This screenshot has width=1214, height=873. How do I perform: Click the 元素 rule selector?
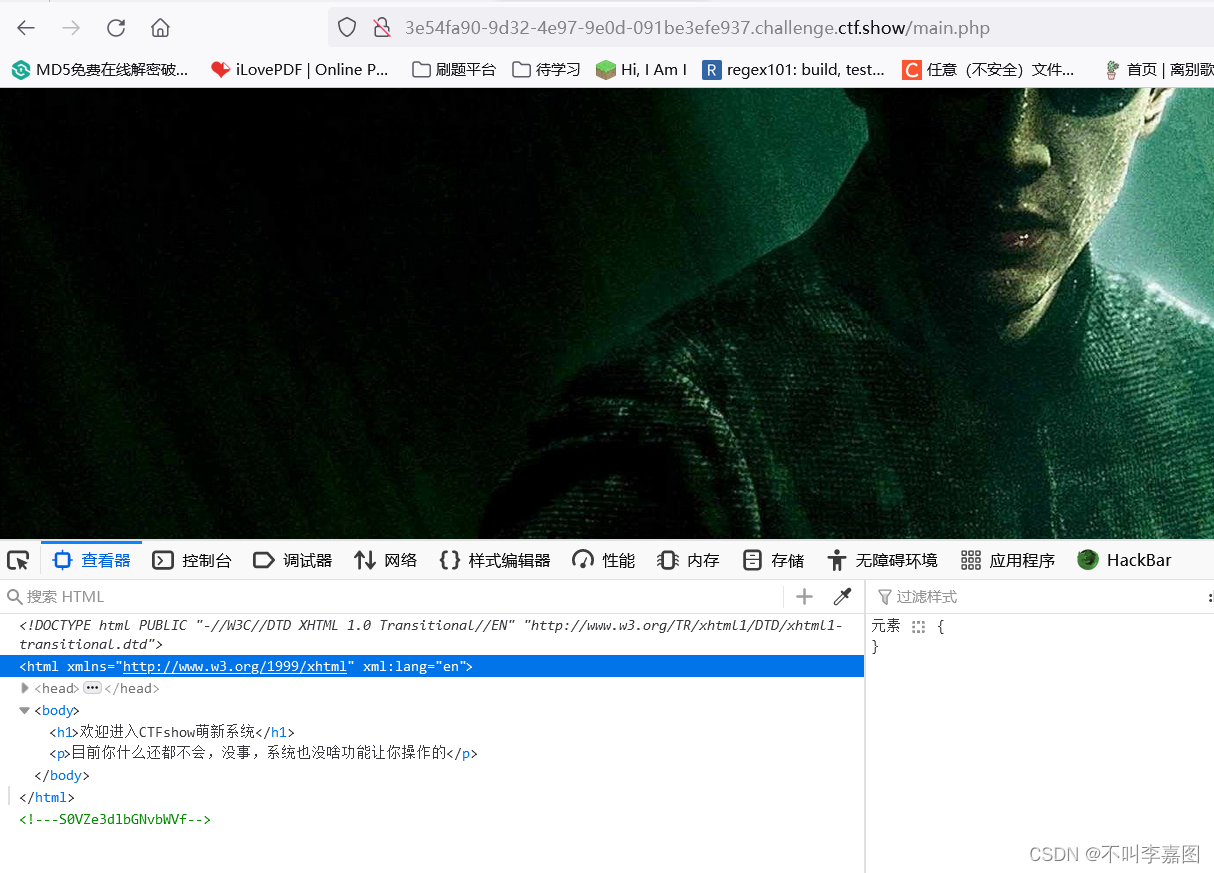click(x=886, y=626)
